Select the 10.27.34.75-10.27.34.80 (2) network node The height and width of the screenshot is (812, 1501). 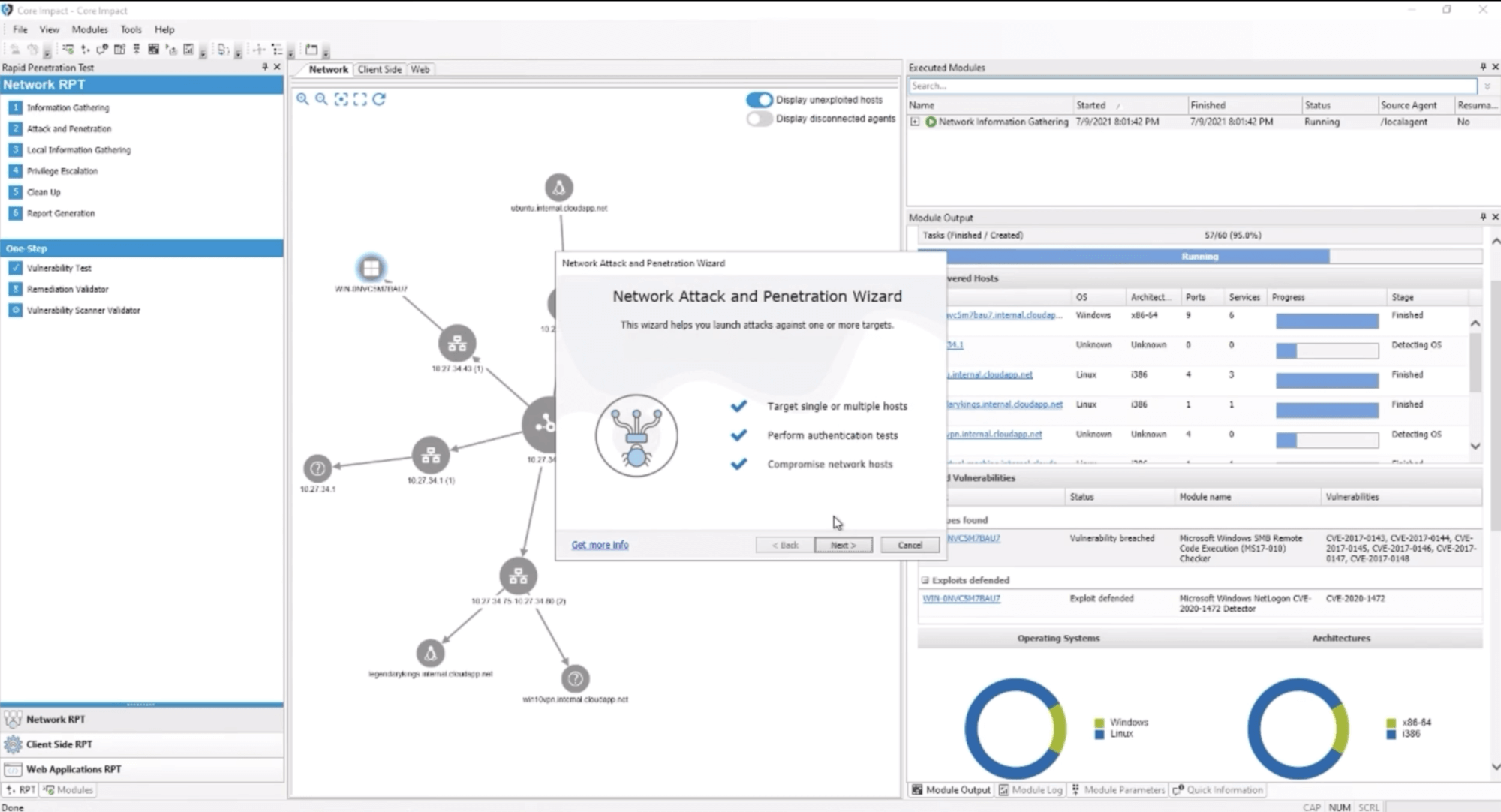pos(518,576)
